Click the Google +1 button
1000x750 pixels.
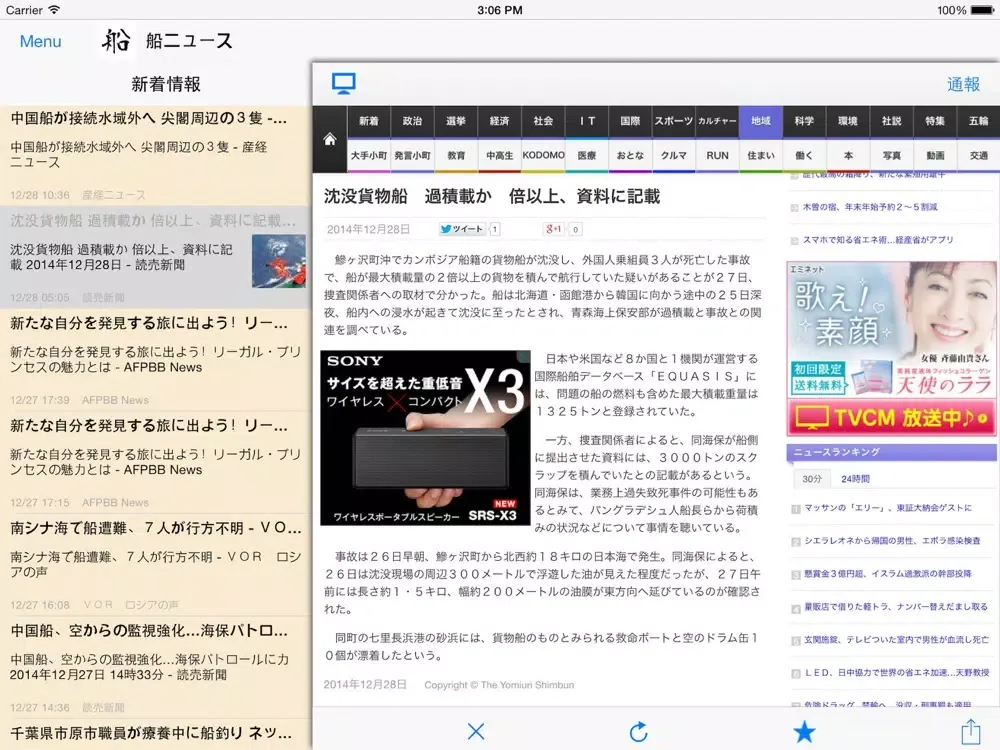pos(554,229)
